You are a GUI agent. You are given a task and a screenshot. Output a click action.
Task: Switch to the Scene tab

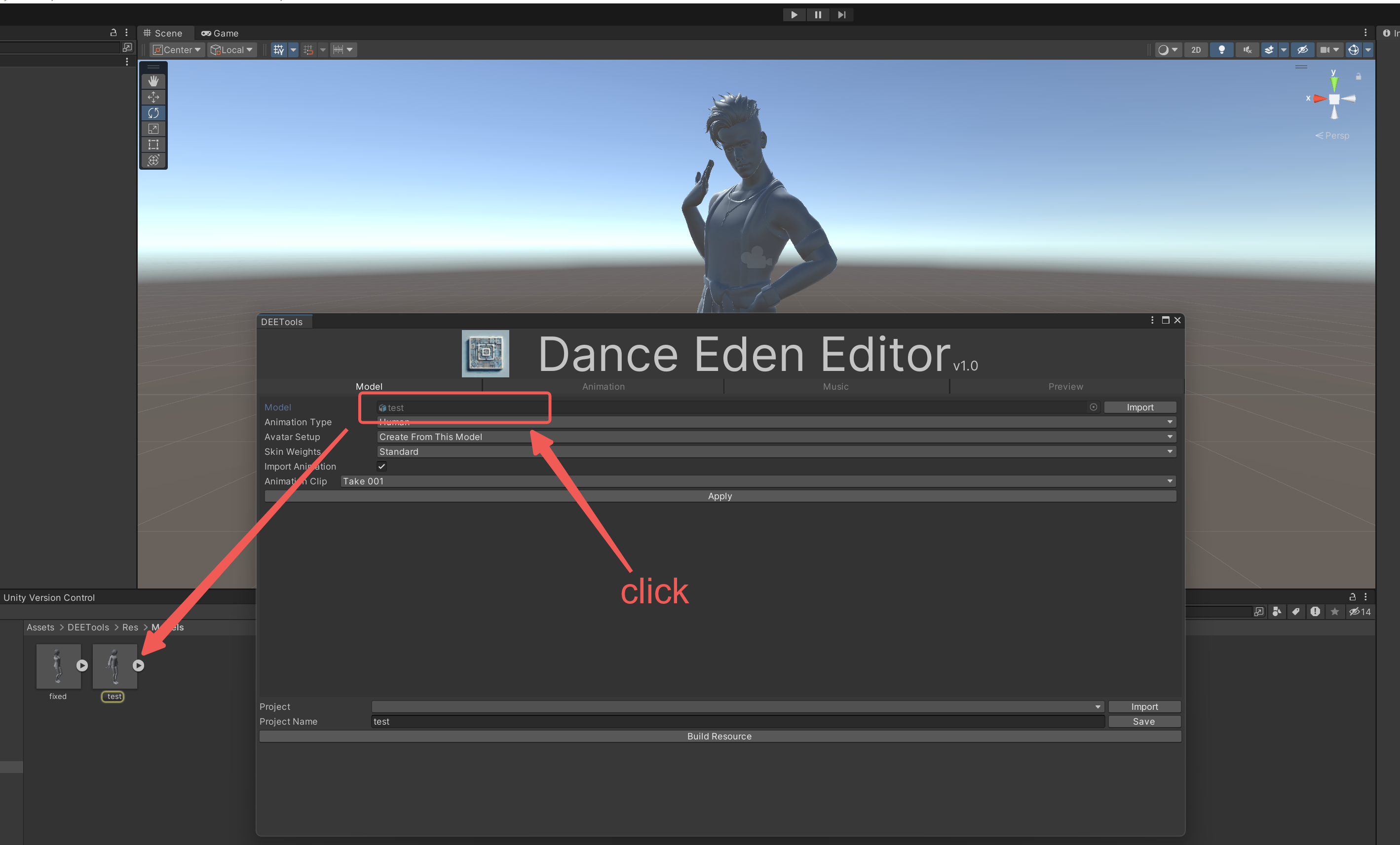click(164, 34)
